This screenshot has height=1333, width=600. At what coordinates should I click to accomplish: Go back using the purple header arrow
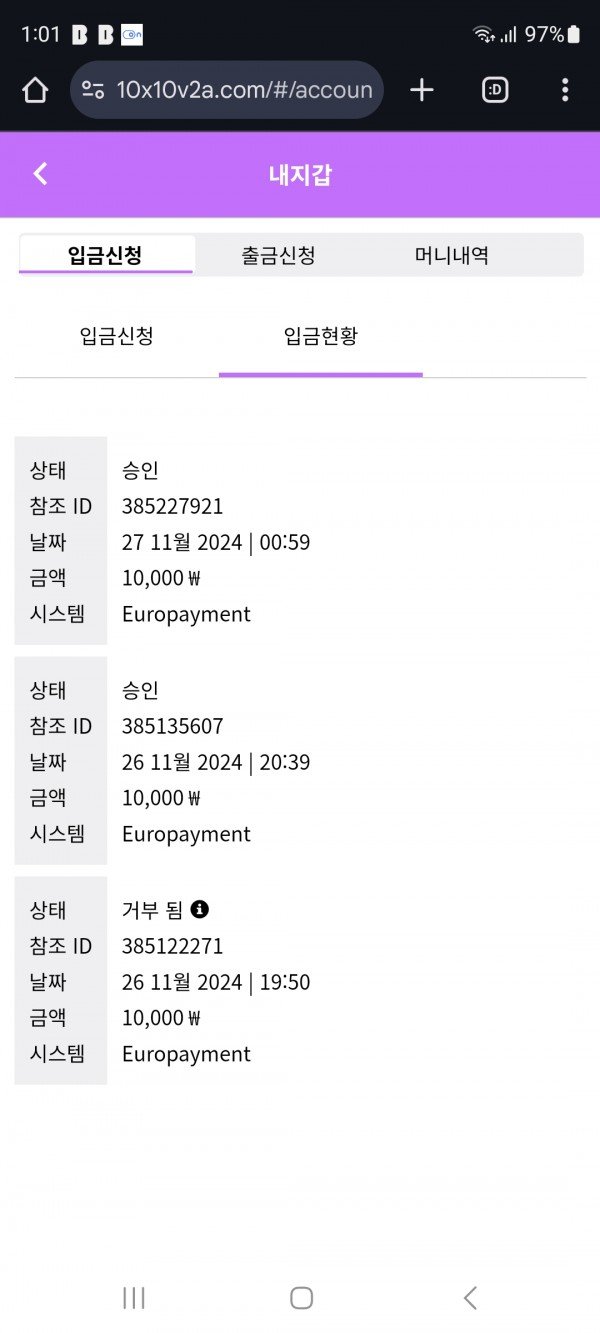(x=40, y=174)
